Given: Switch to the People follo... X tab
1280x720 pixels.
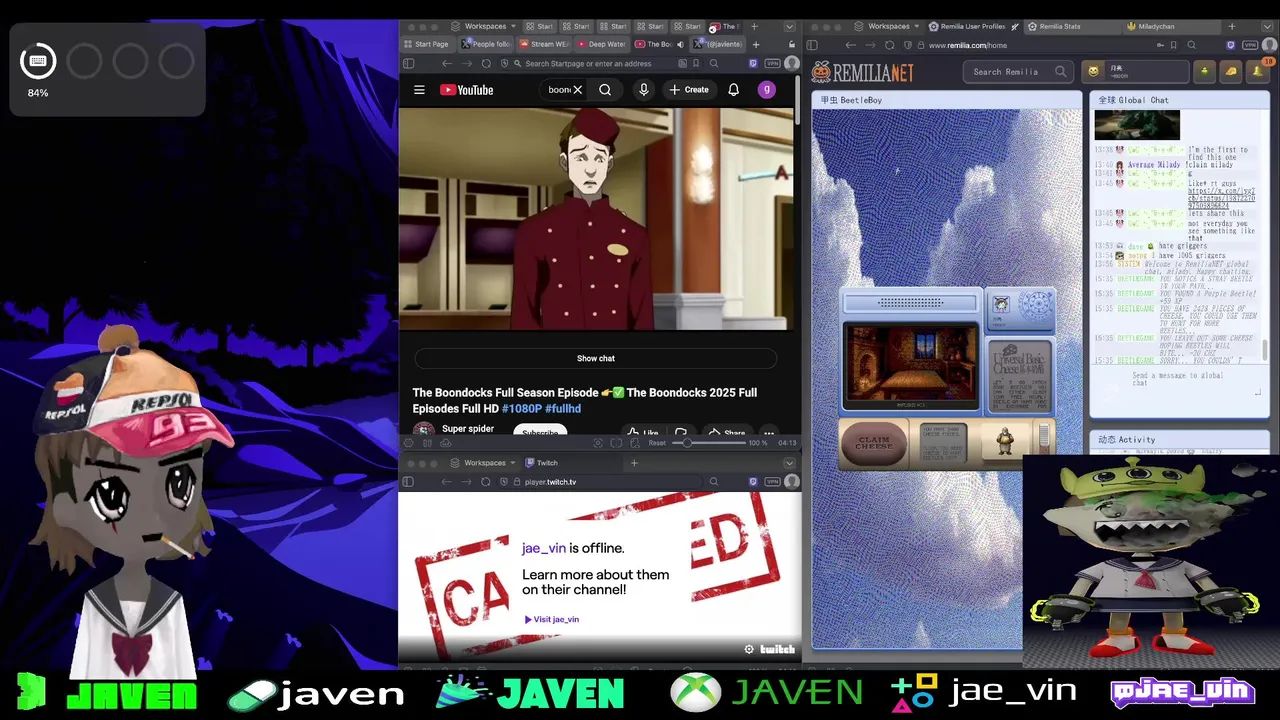Looking at the screenshot, I should click(x=486, y=44).
